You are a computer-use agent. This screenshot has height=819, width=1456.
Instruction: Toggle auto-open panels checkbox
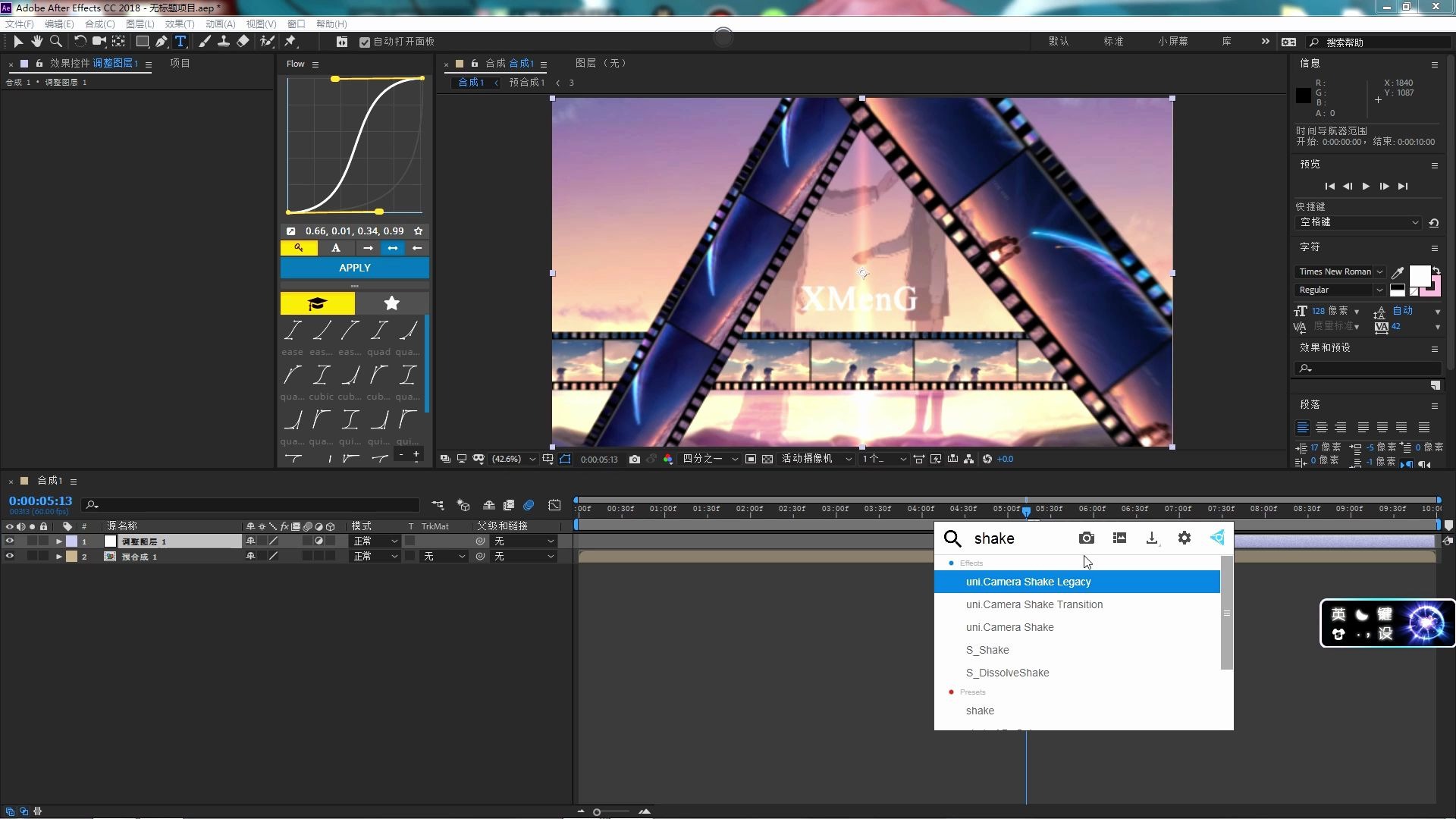(x=365, y=42)
